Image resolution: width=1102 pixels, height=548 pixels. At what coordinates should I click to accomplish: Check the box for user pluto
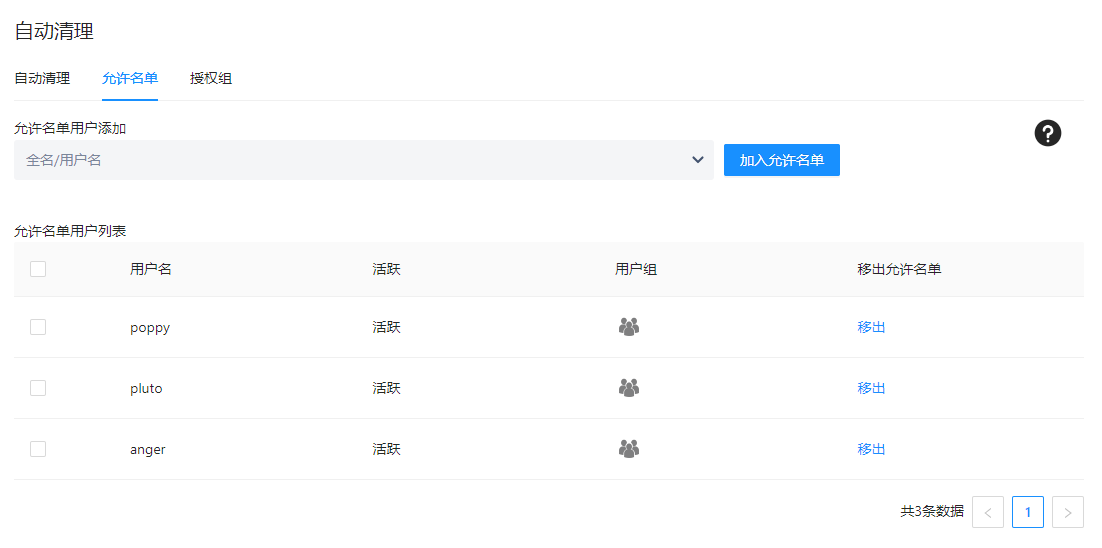click(x=38, y=388)
